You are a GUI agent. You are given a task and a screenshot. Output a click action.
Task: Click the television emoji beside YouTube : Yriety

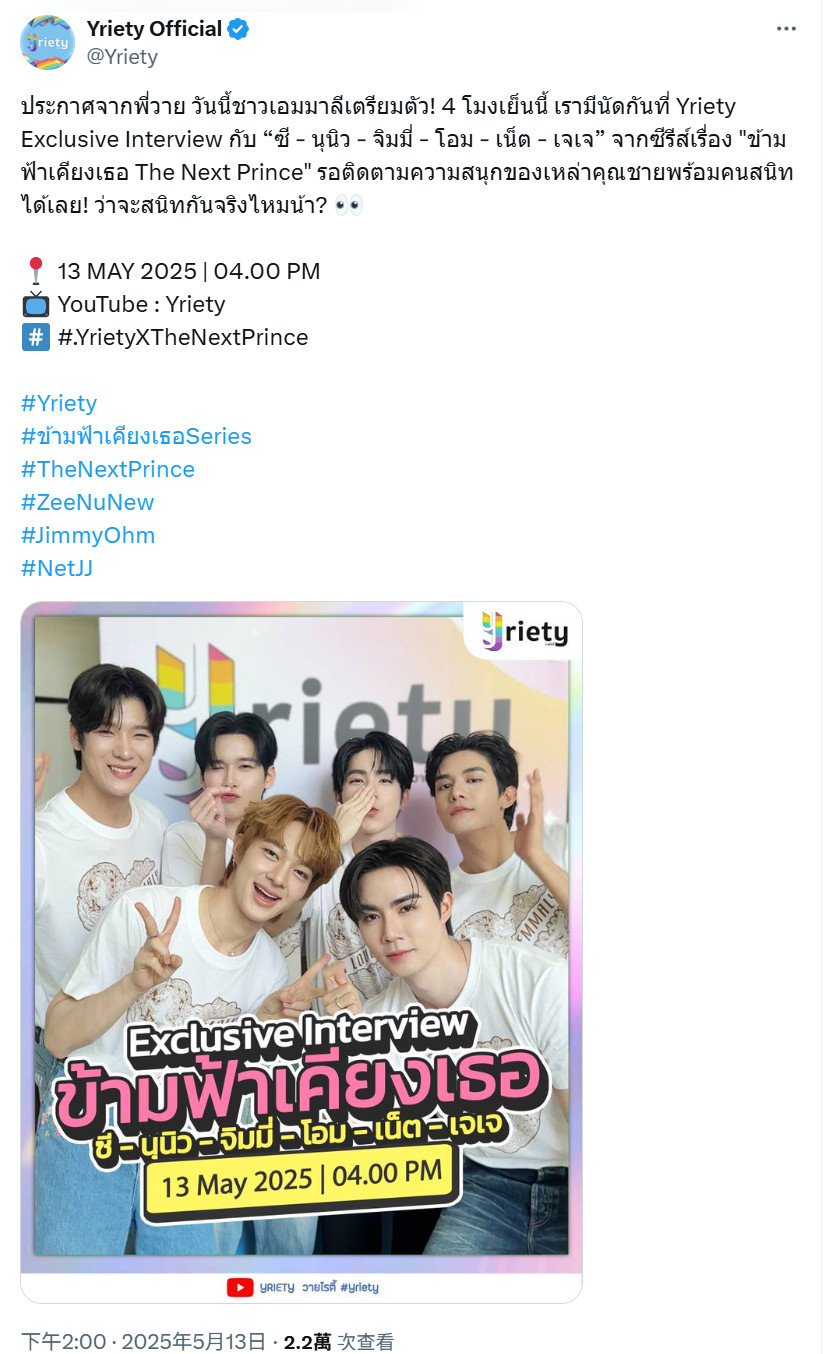tap(36, 303)
